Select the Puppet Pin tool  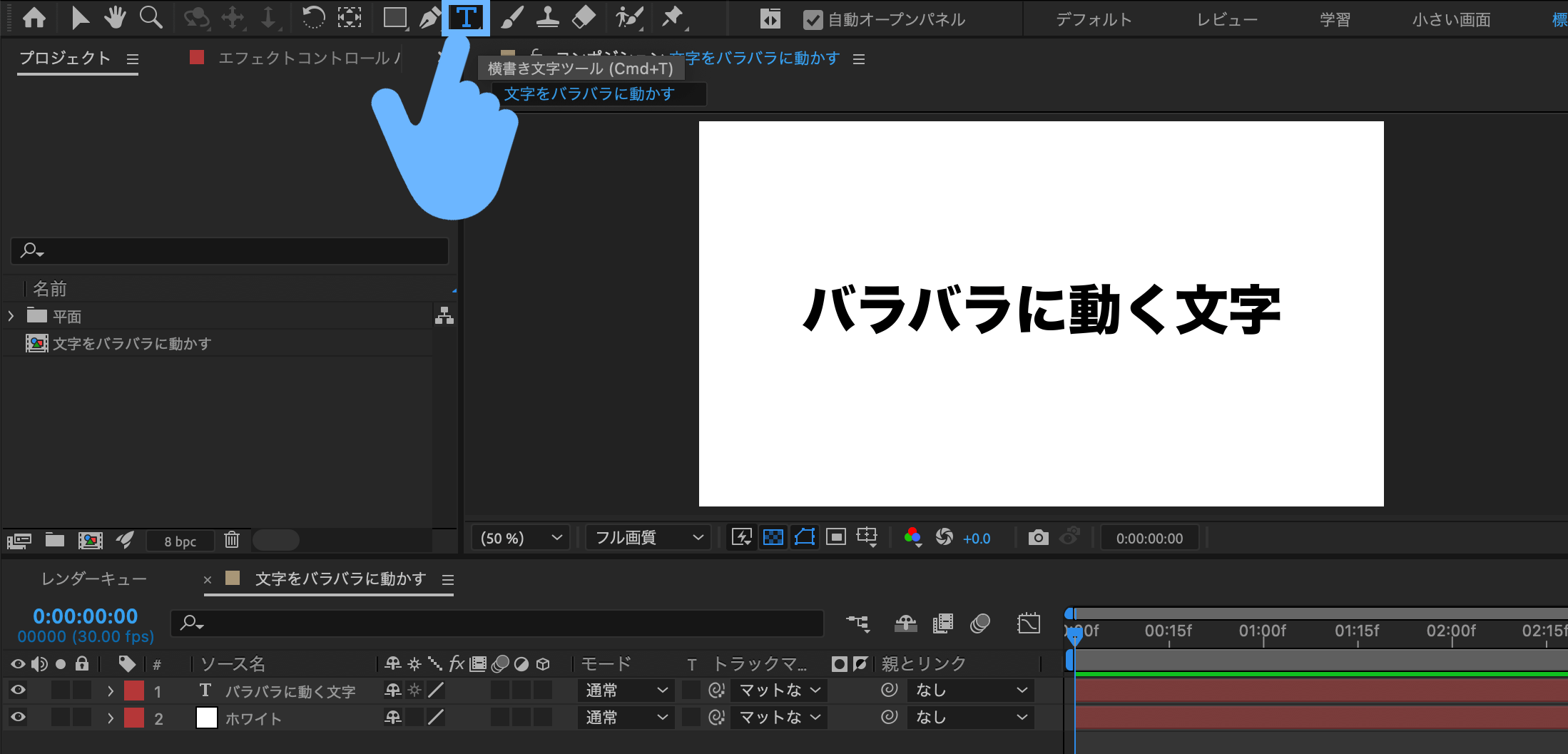click(x=671, y=18)
